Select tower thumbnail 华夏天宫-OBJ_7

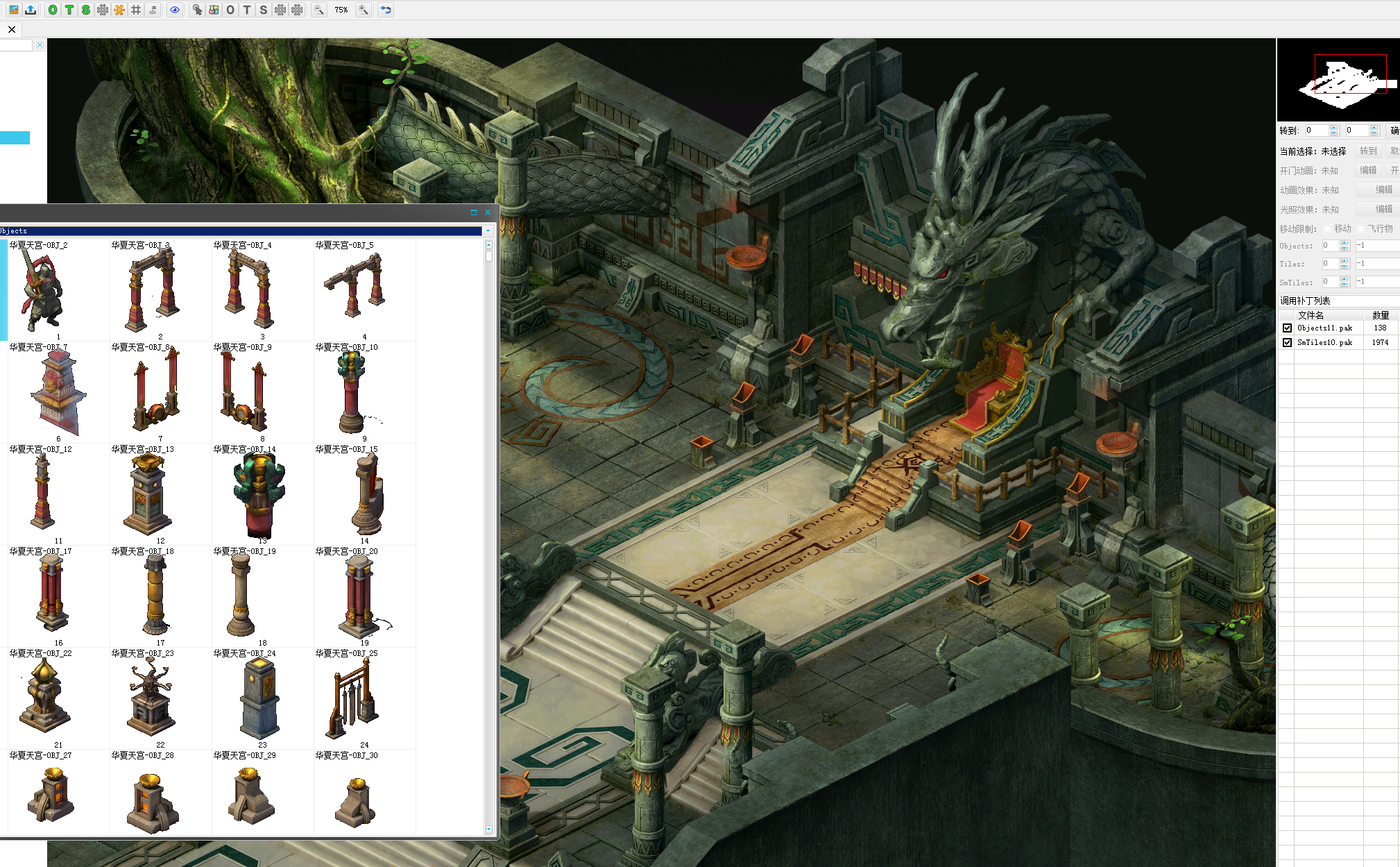point(58,392)
